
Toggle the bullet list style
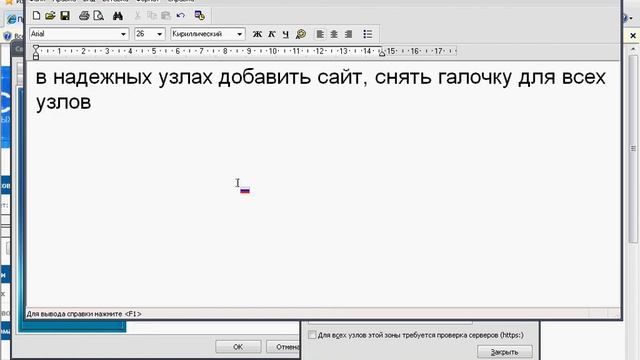368,34
